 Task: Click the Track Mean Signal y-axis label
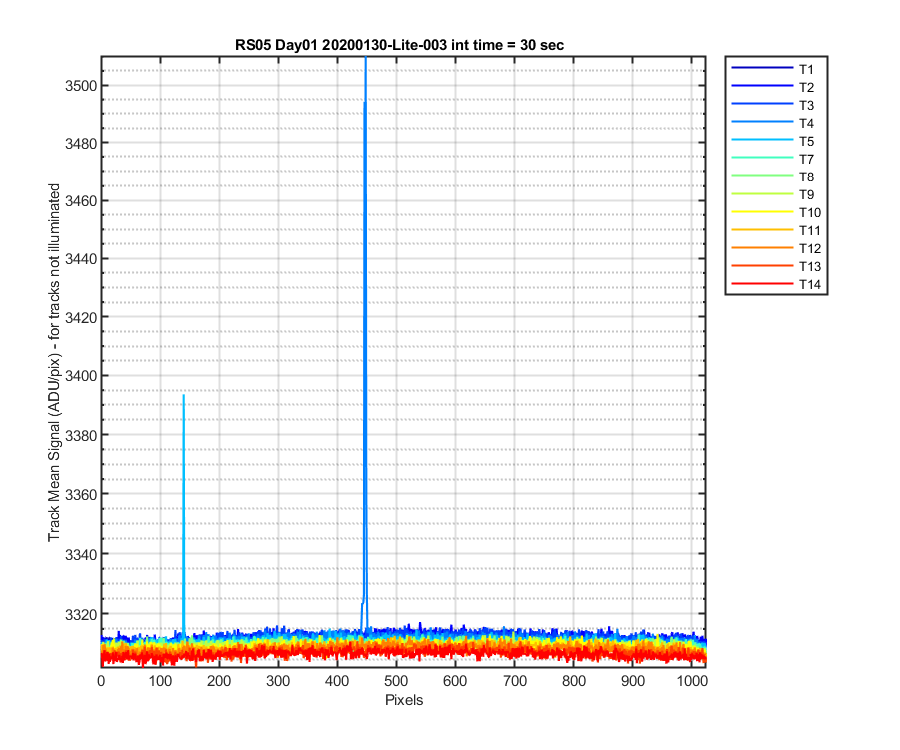(54, 362)
